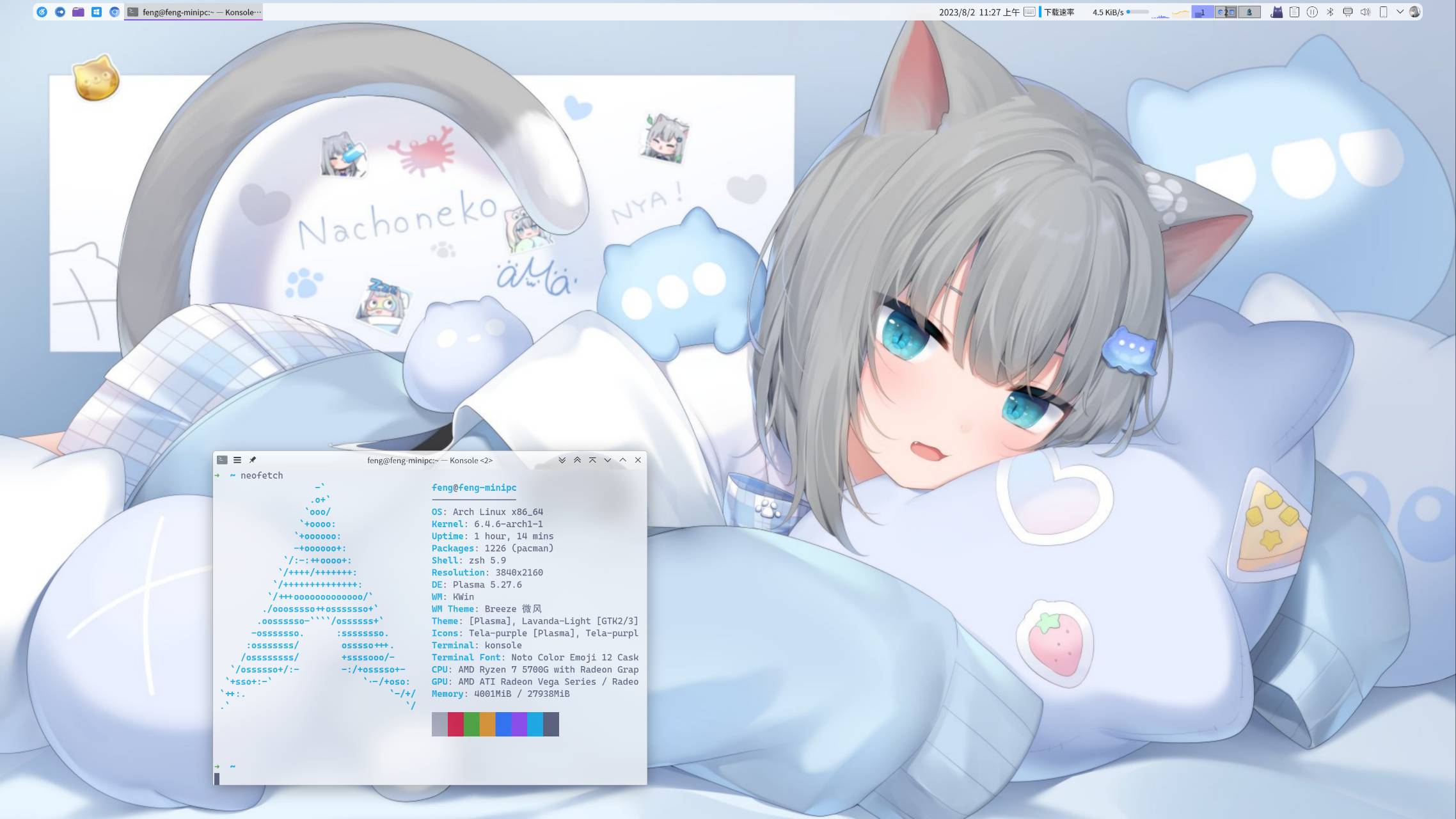Click the OS: Arch Linux x86_64 line
The height and width of the screenshot is (819, 1456).
[x=487, y=512]
